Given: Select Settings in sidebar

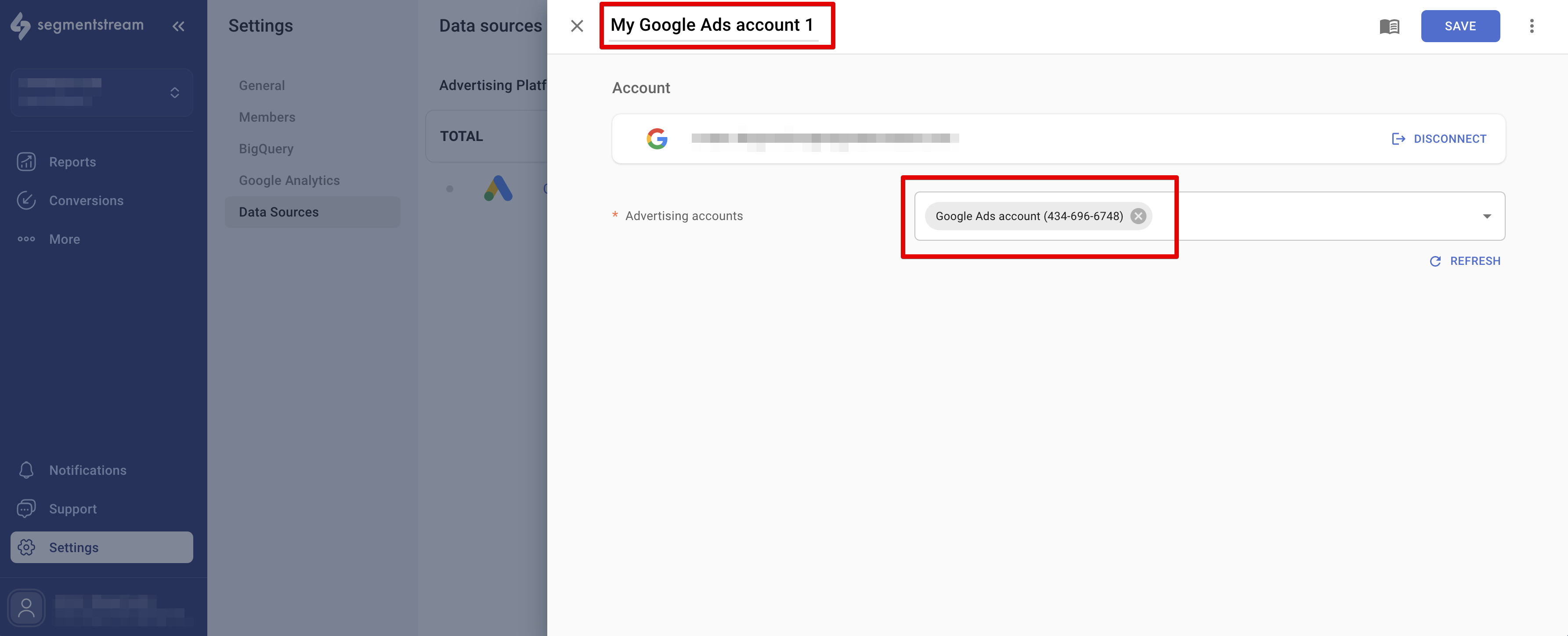Looking at the screenshot, I should pyautogui.click(x=101, y=547).
